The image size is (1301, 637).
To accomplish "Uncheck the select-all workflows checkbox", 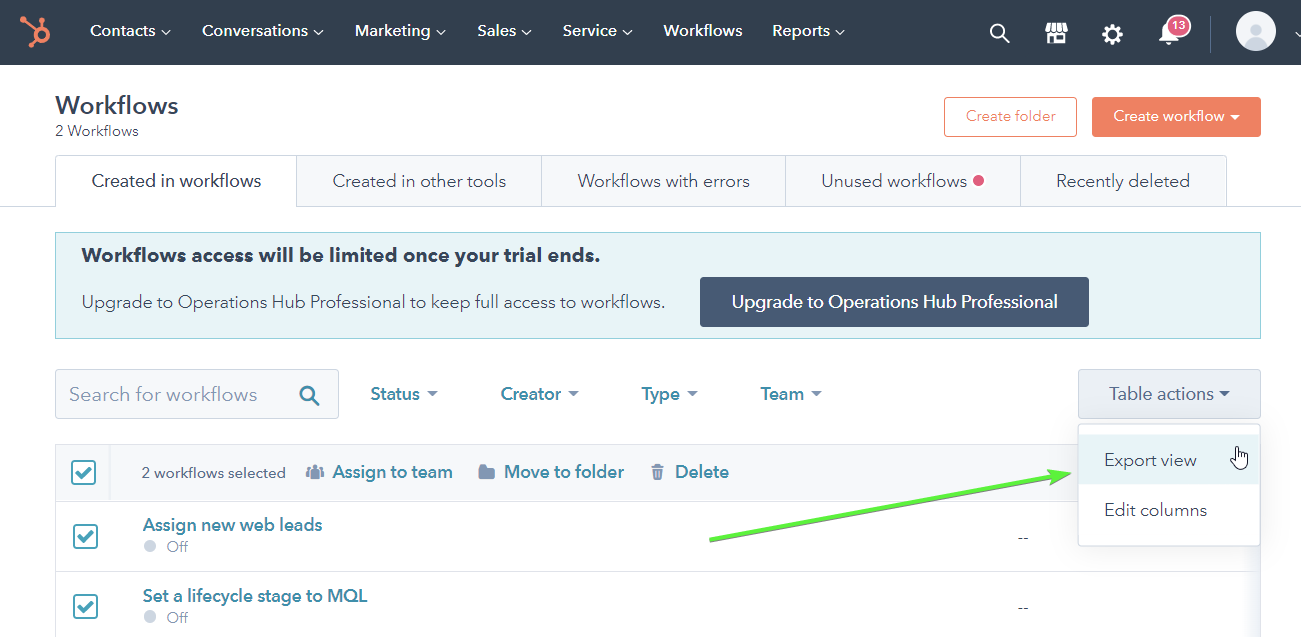I will coord(85,471).
